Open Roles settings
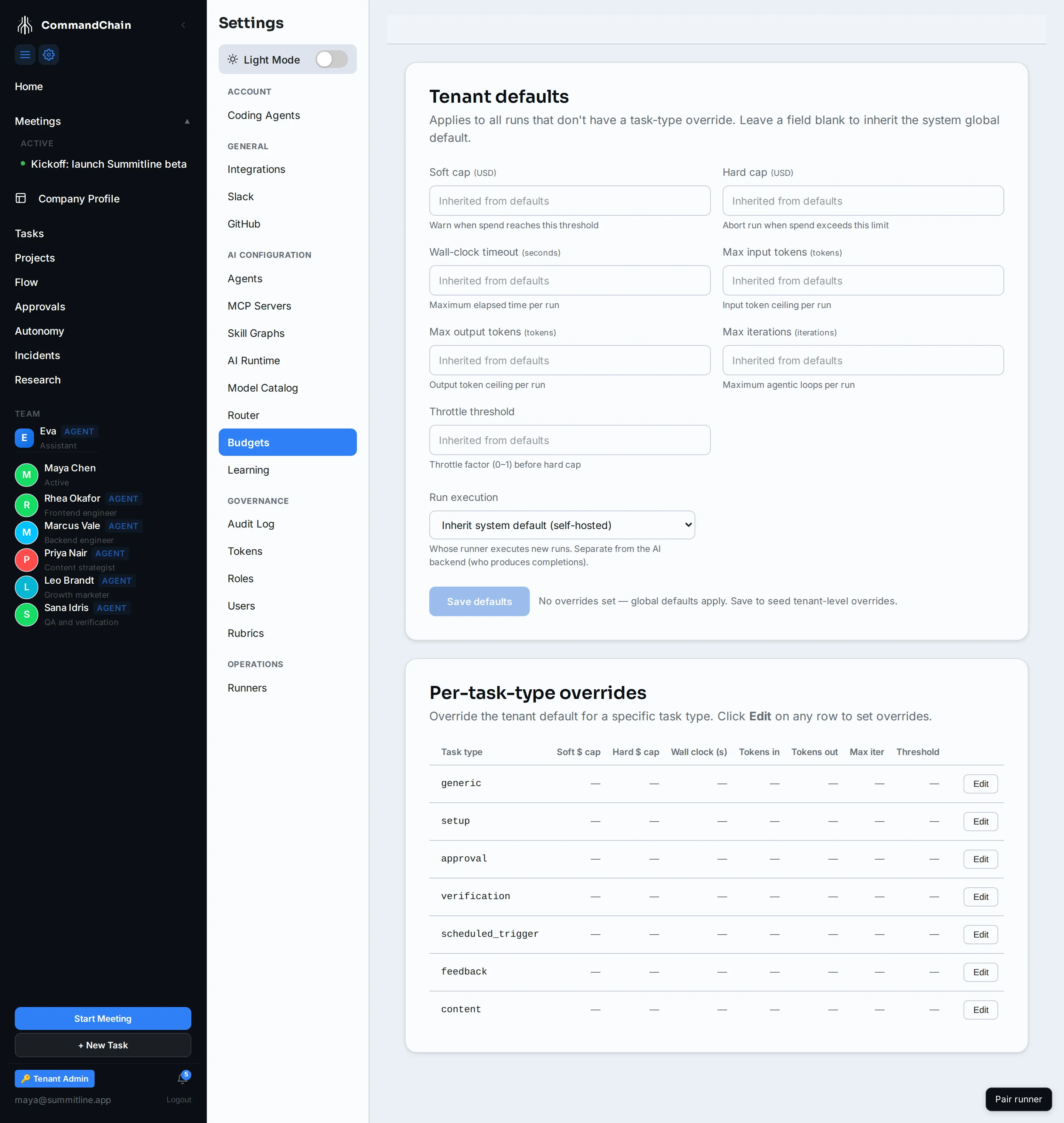Screen dimensions: 1064x1123 click(x=287, y=578)
